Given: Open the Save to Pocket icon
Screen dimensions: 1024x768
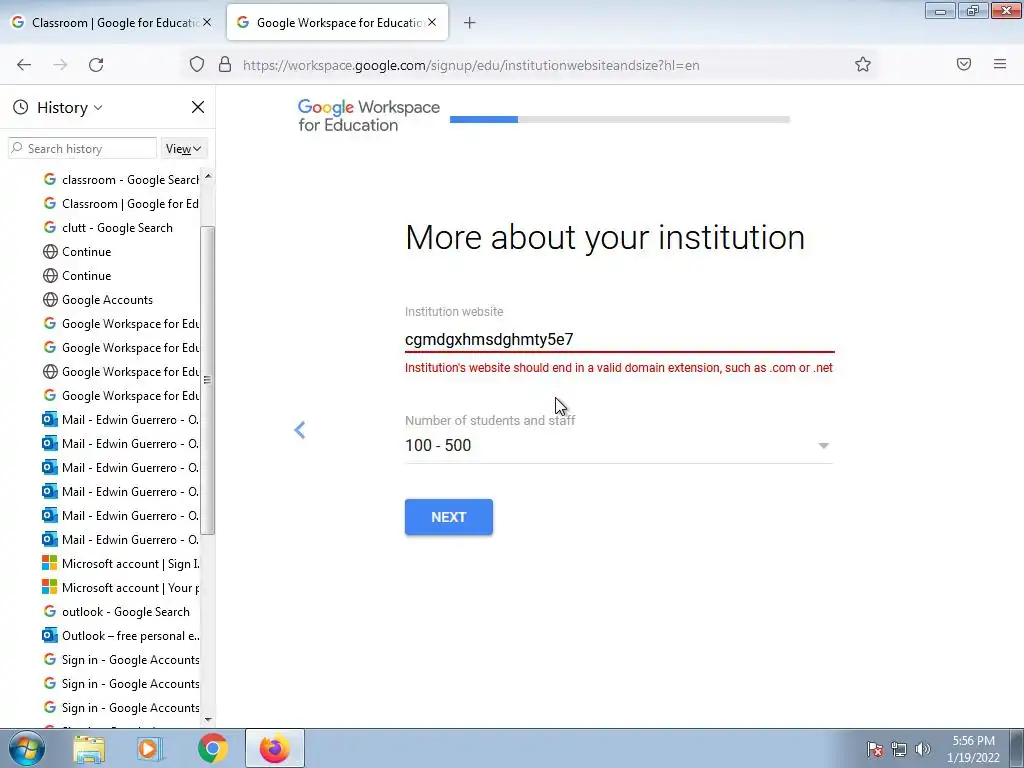Looking at the screenshot, I should click(x=964, y=64).
